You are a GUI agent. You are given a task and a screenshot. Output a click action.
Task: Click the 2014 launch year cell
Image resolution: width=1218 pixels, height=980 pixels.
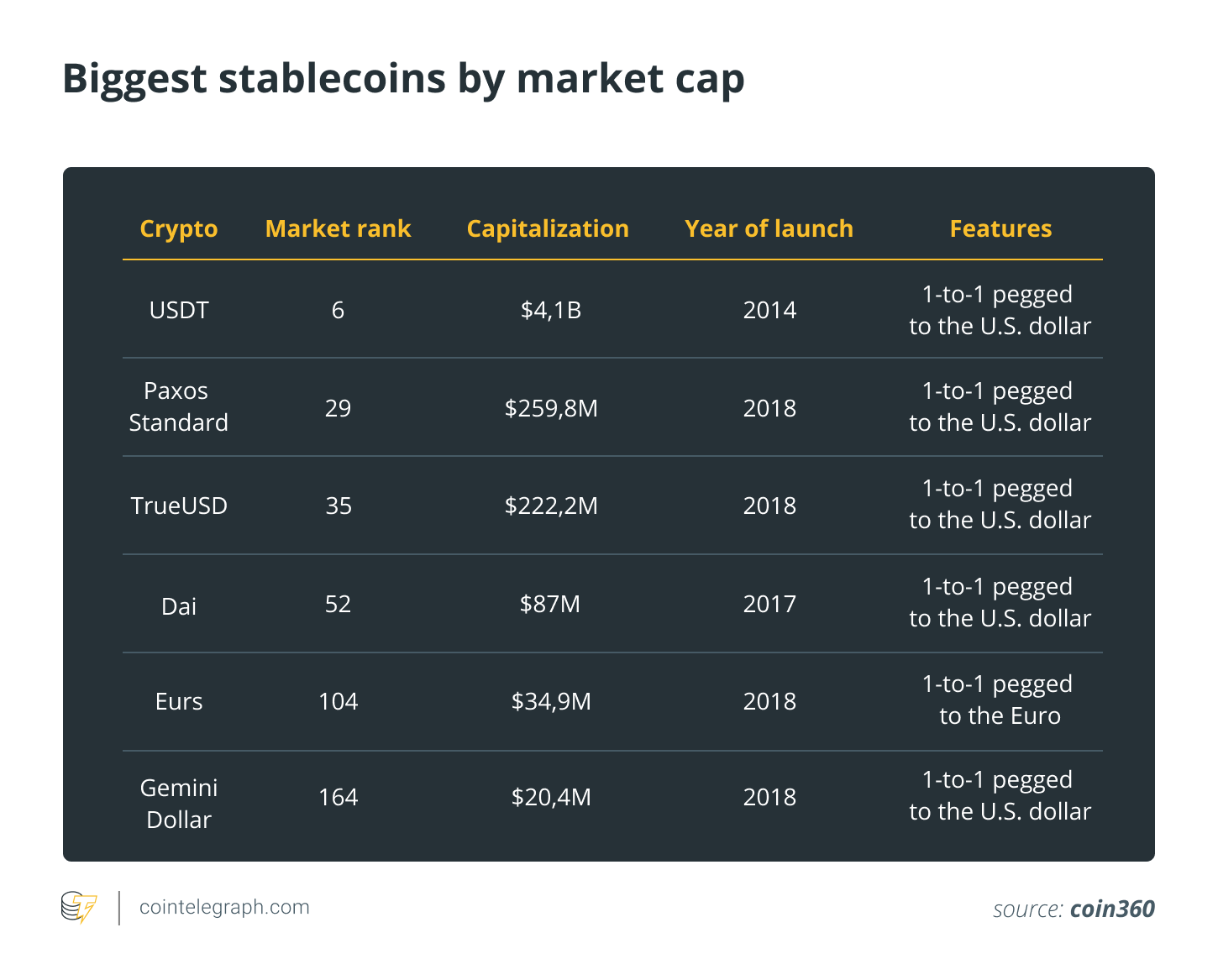(769, 310)
